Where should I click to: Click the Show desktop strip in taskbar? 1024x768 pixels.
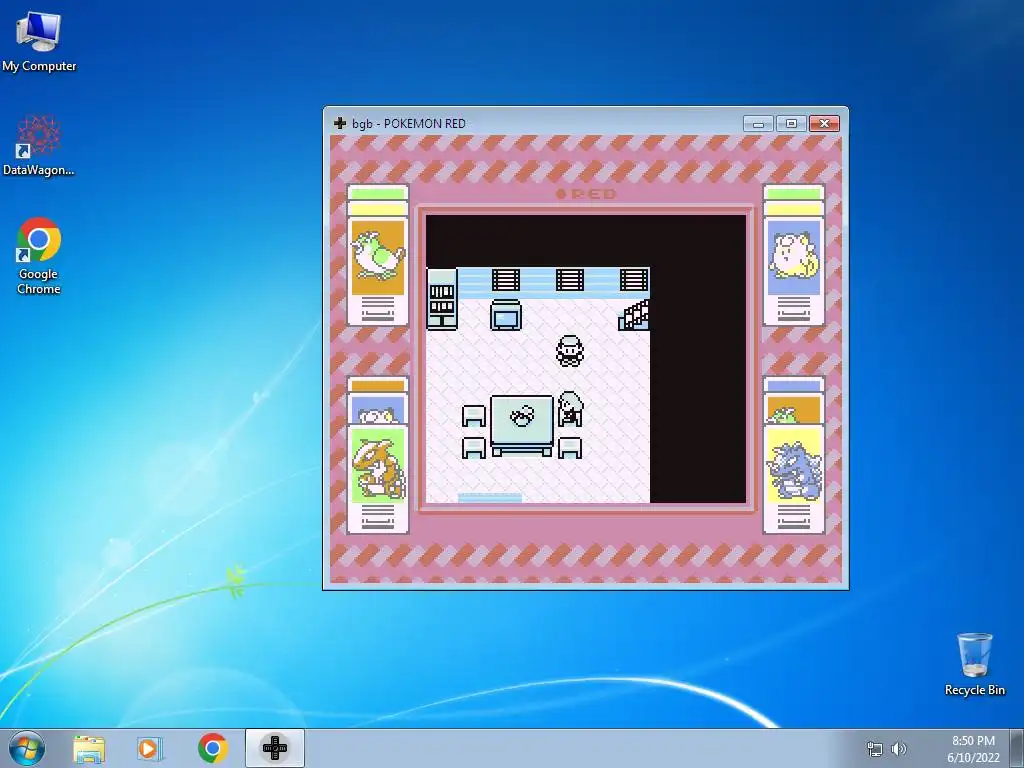[x=1017, y=748]
